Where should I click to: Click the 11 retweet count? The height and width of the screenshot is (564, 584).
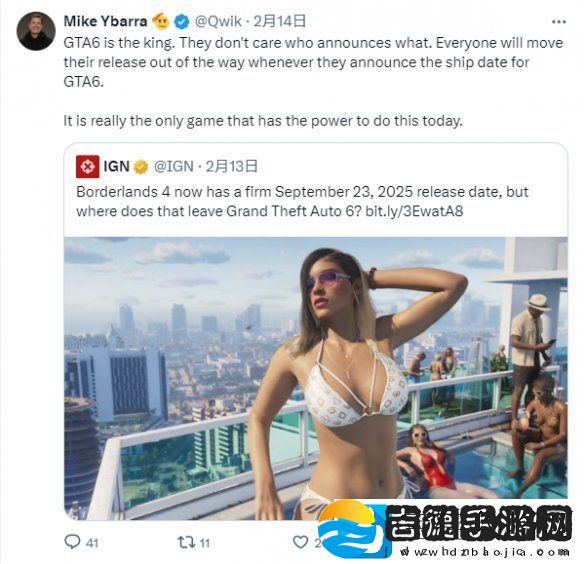pos(204,543)
